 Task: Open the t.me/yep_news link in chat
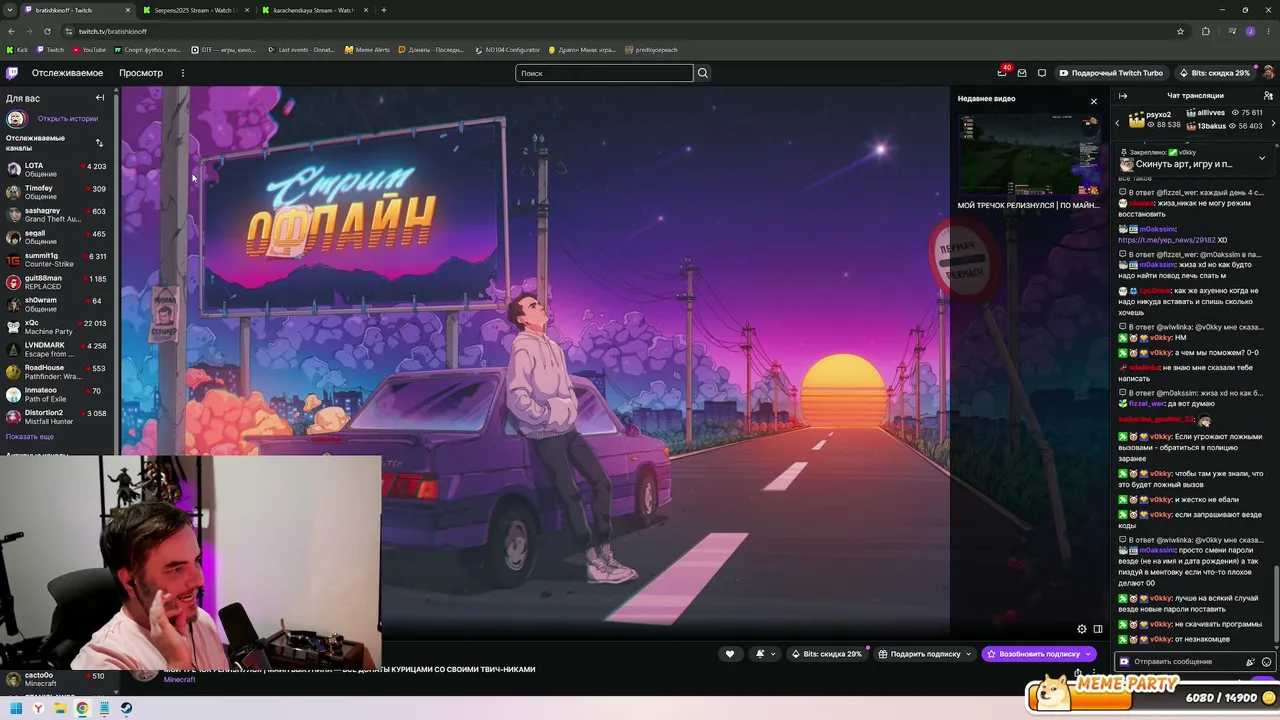[x=1167, y=240]
